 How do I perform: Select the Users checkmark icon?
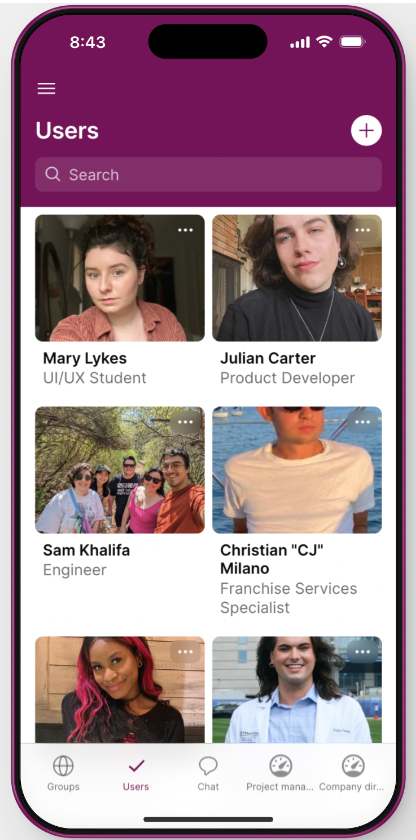pos(136,766)
